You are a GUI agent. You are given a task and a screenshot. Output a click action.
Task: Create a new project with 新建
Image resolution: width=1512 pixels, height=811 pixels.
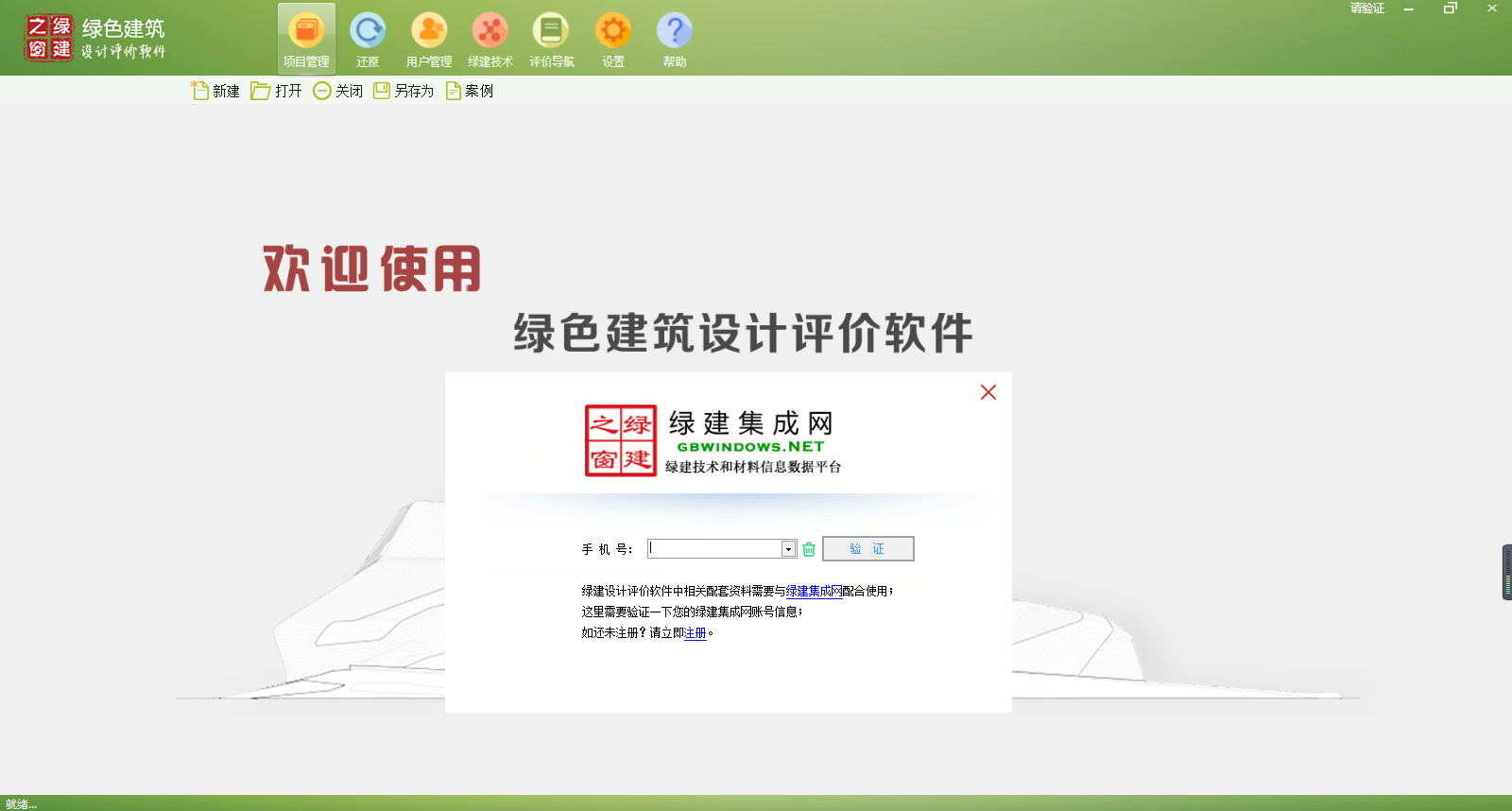(215, 91)
